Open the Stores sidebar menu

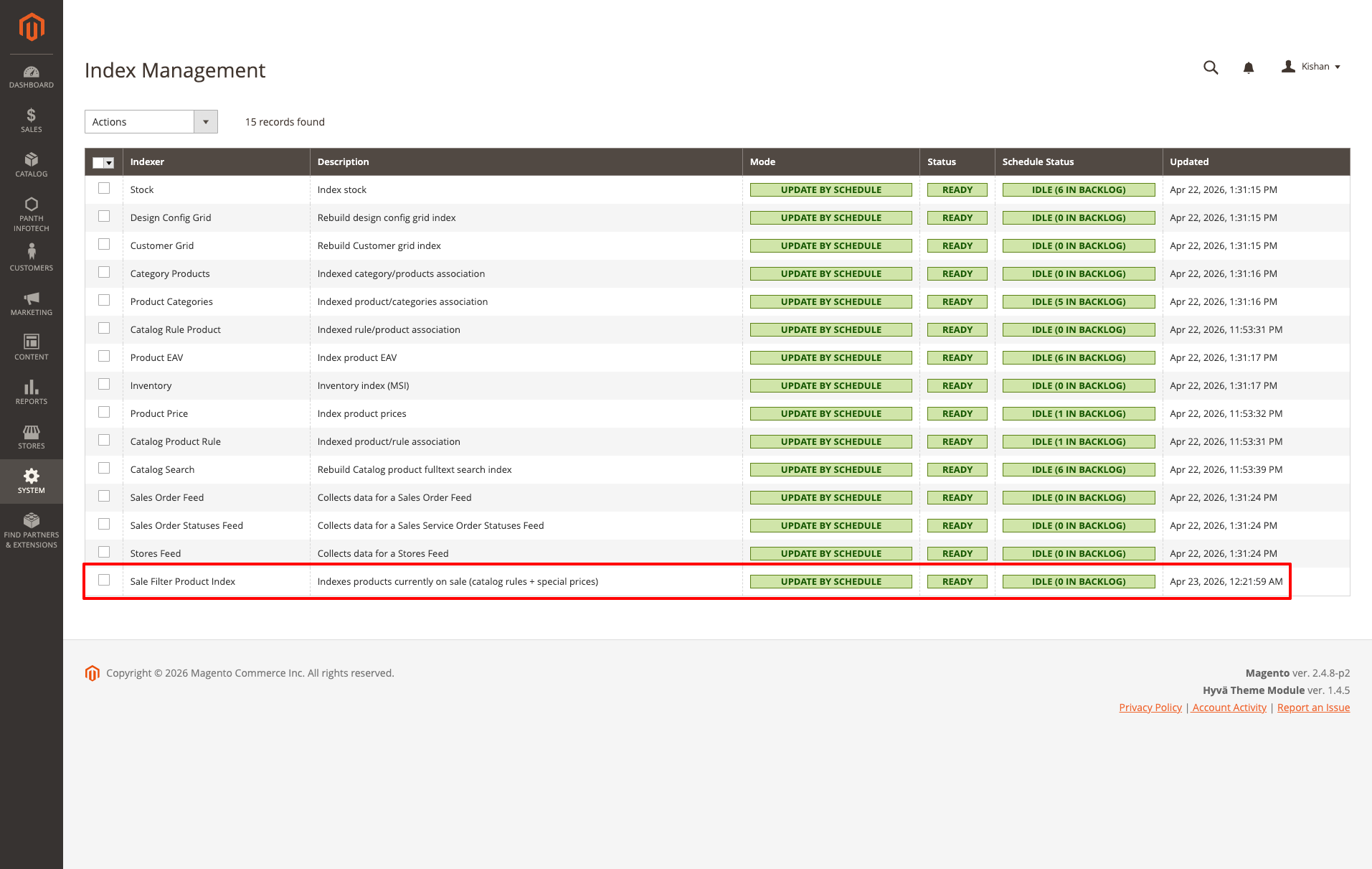31,436
